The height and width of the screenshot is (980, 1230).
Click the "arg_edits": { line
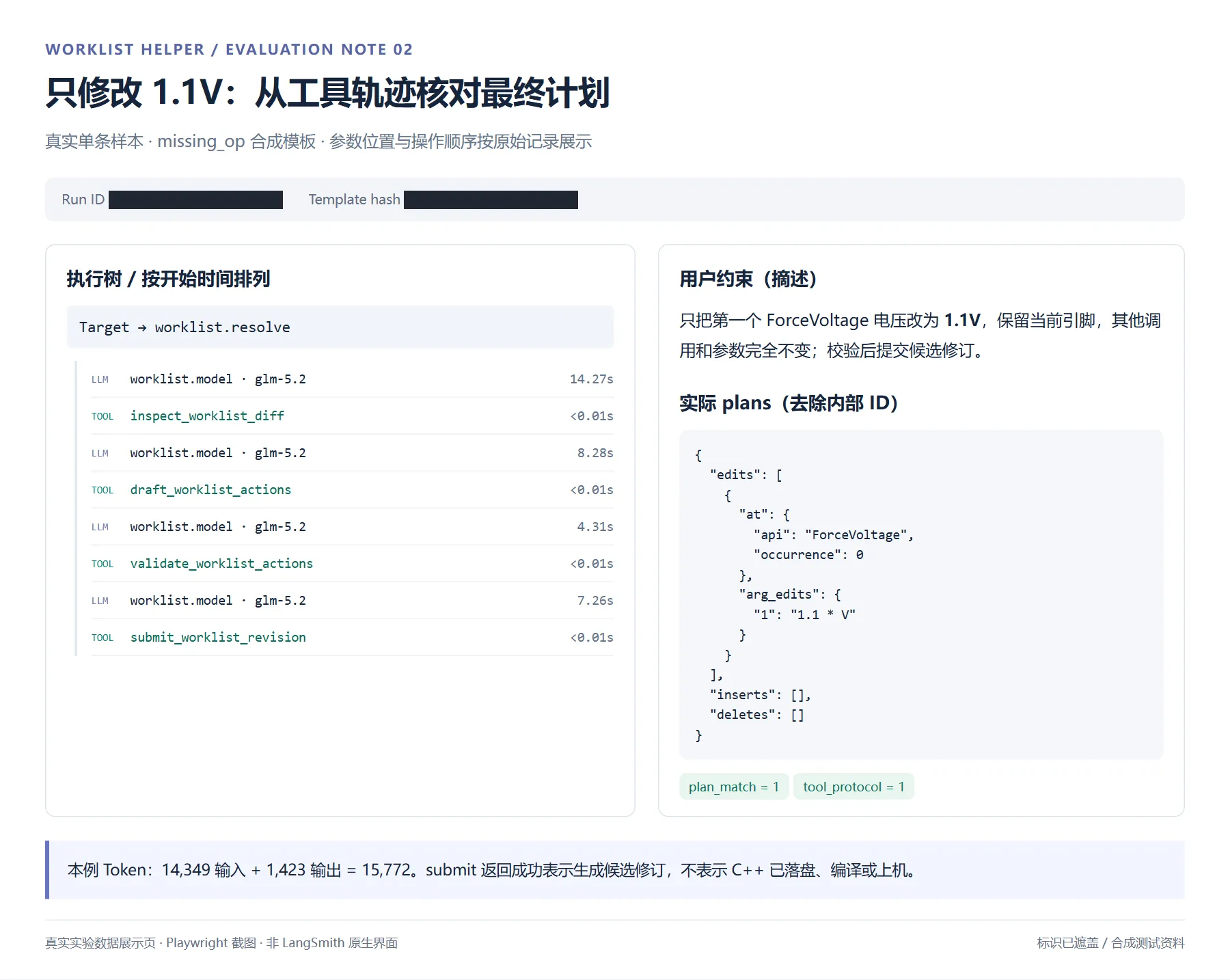tap(790, 594)
